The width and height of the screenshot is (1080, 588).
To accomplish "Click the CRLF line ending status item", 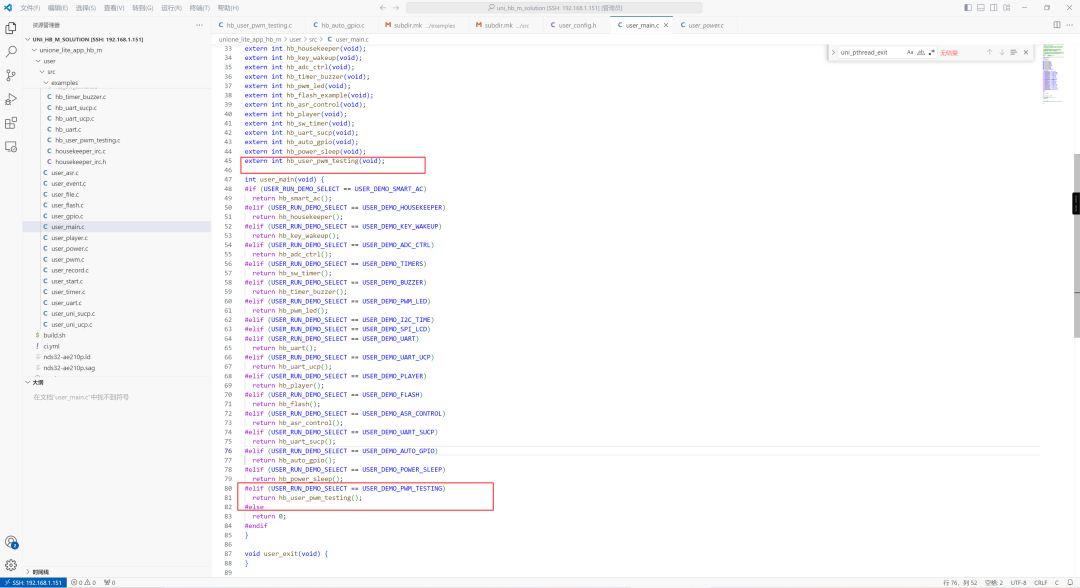I will pyautogui.click(x=1041, y=582).
